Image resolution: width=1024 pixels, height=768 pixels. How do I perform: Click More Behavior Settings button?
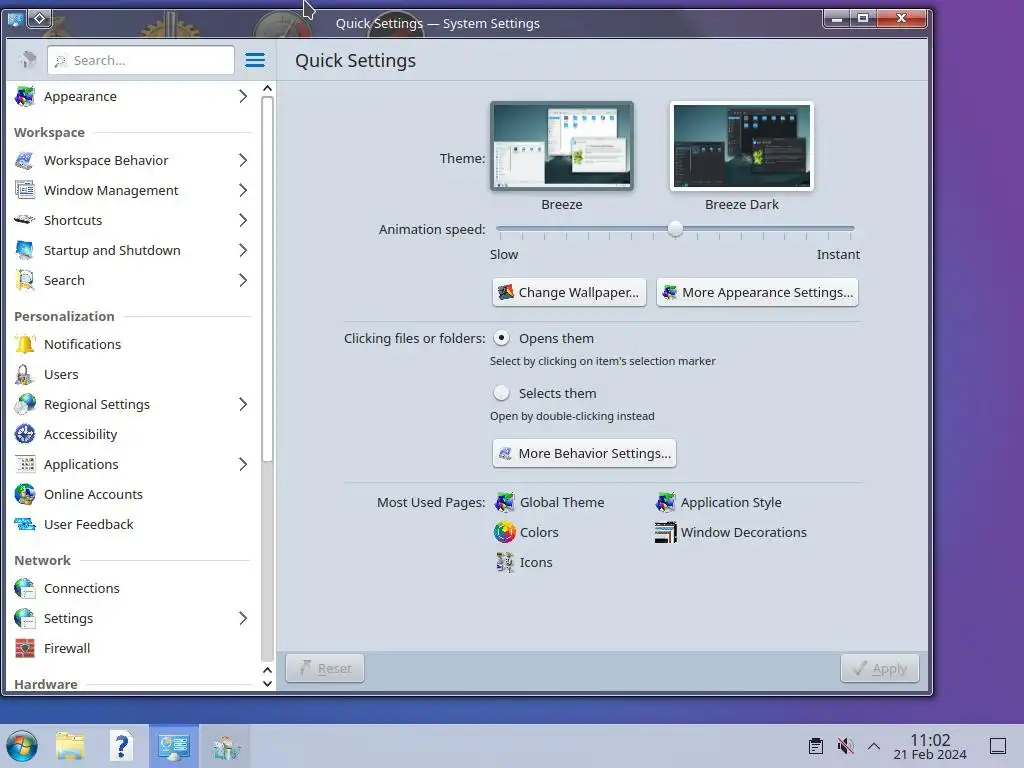[584, 453]
